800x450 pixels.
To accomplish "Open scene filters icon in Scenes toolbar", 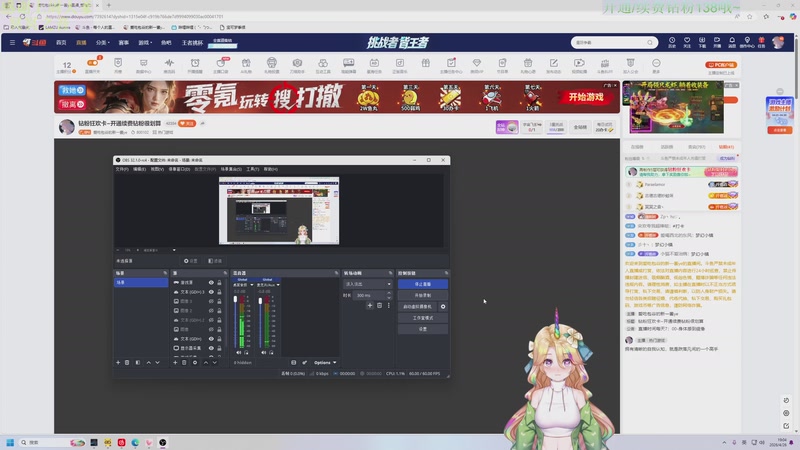I will [138, 362].
